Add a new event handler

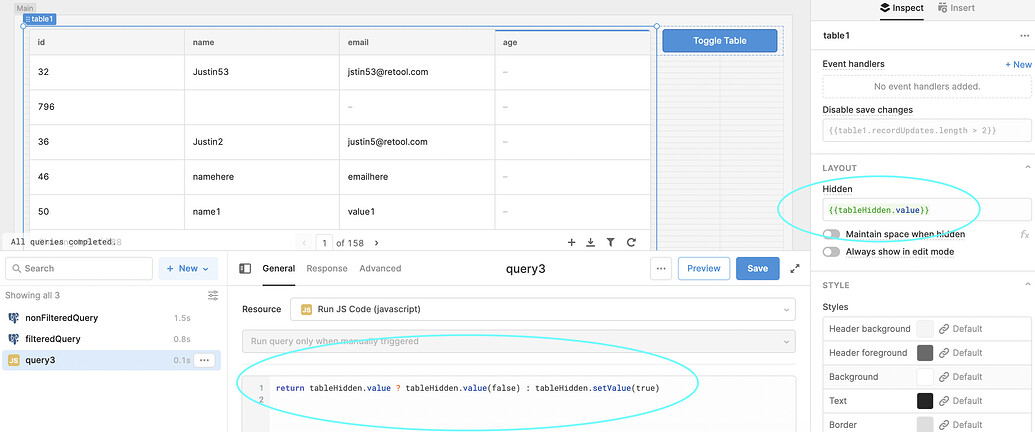(x=1018, y=64)
